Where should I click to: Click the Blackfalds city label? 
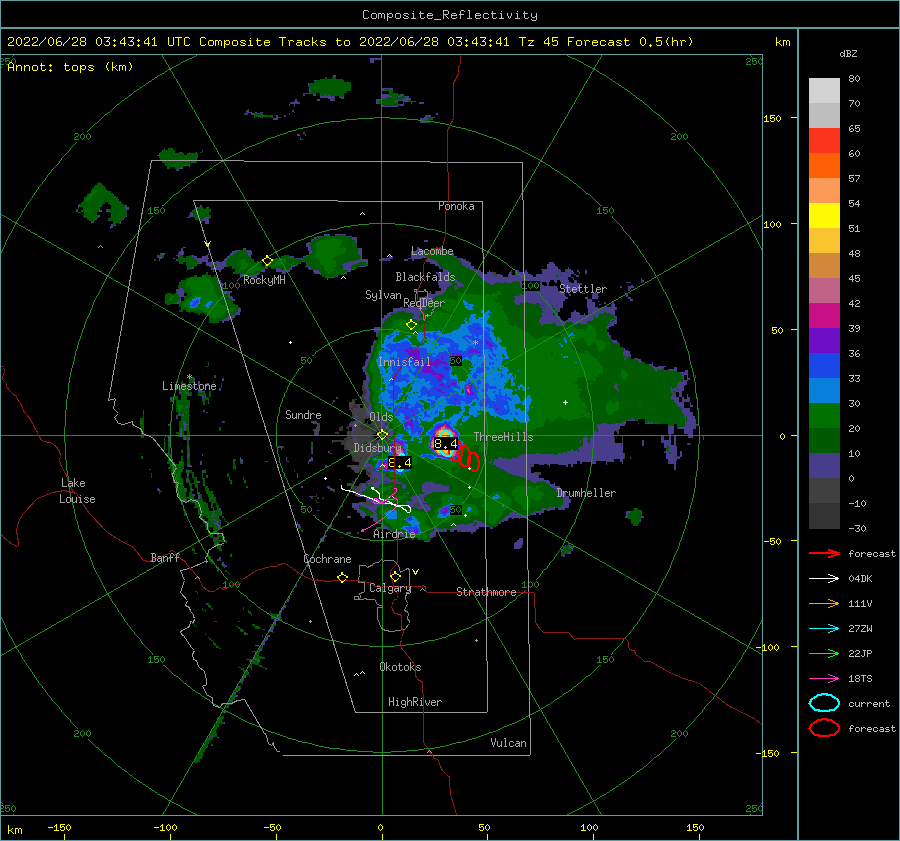tap(425, 277)
